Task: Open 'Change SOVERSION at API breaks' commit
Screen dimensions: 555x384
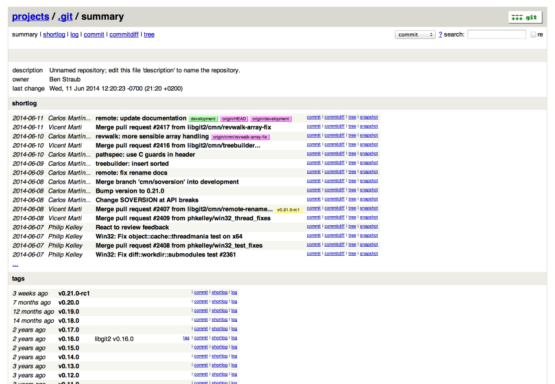Action: pos(147,200)
